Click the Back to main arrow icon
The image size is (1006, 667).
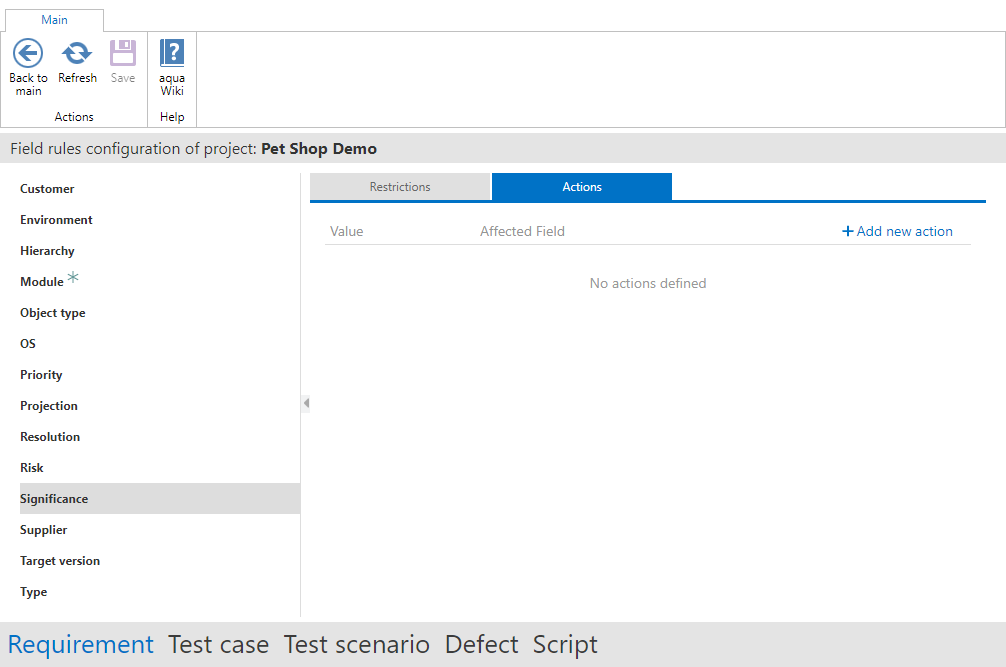[28, 53]
